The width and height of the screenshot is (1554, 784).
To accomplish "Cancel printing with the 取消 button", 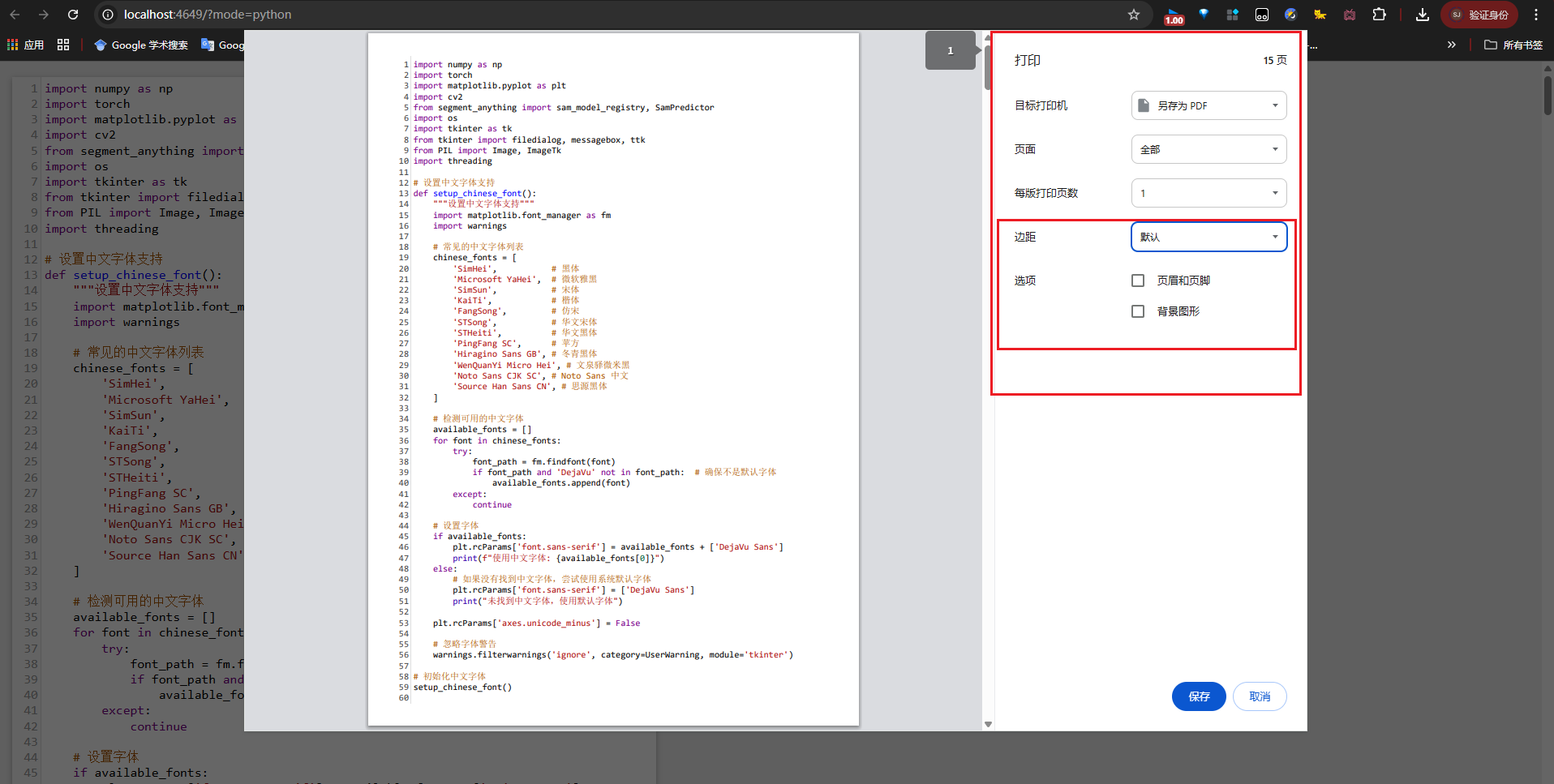I will coord(1260,696).
